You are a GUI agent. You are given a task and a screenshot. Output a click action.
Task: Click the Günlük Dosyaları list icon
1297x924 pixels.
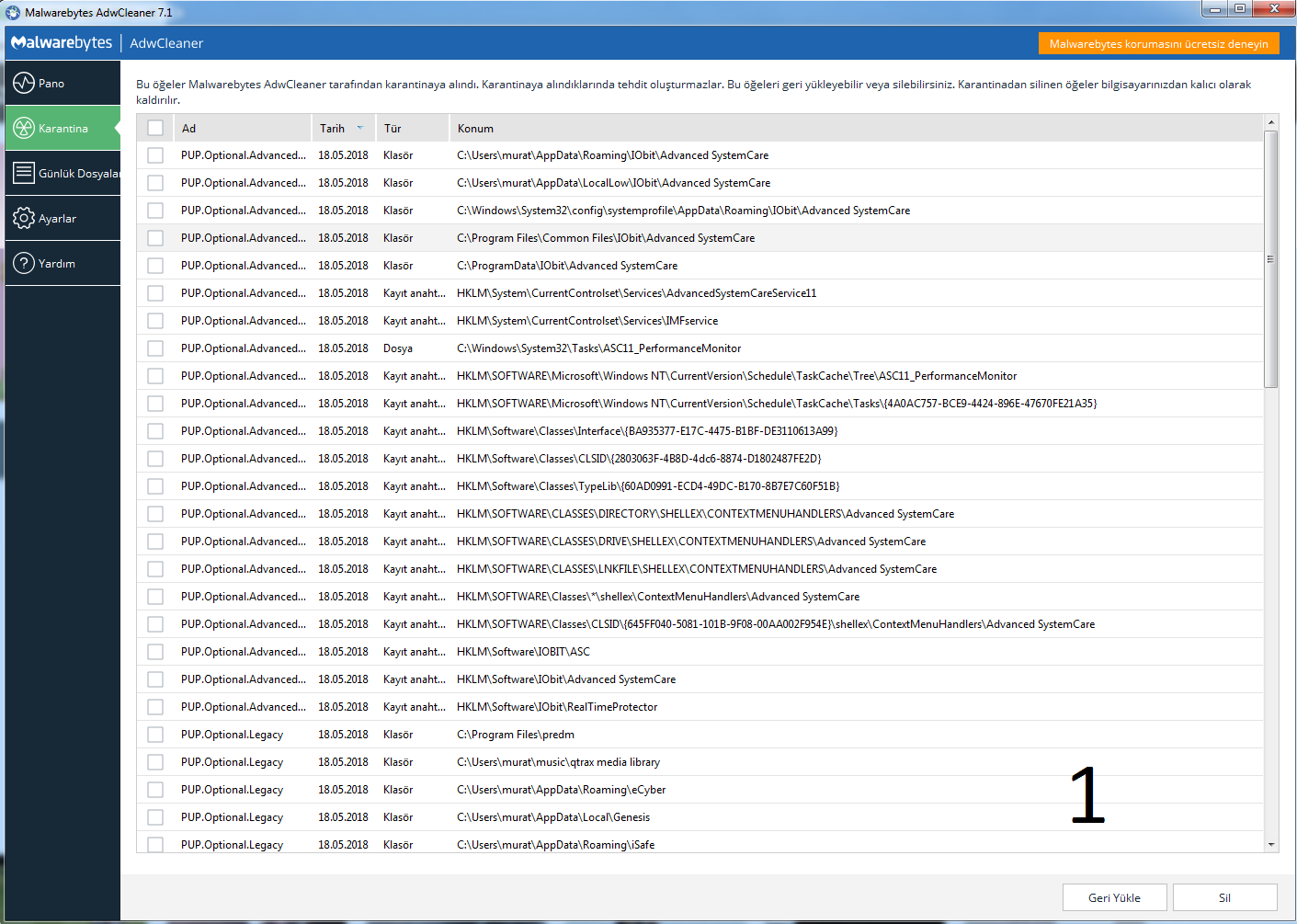(24, 173)
